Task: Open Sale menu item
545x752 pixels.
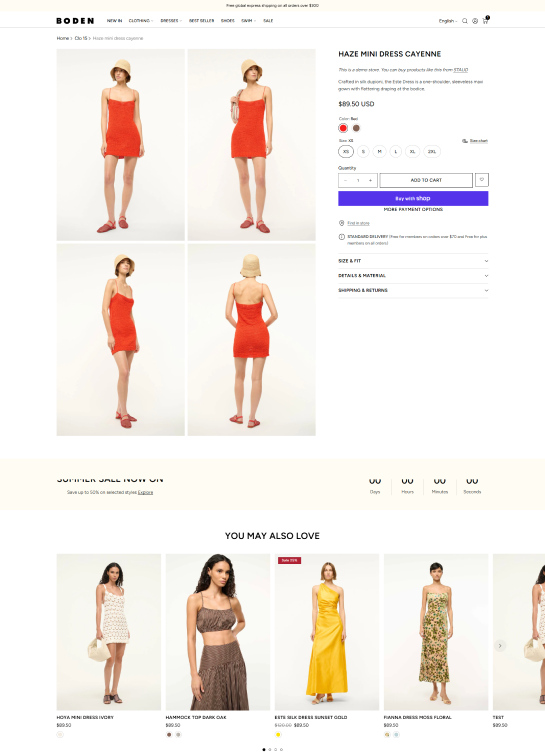Action: click(268, 21)
